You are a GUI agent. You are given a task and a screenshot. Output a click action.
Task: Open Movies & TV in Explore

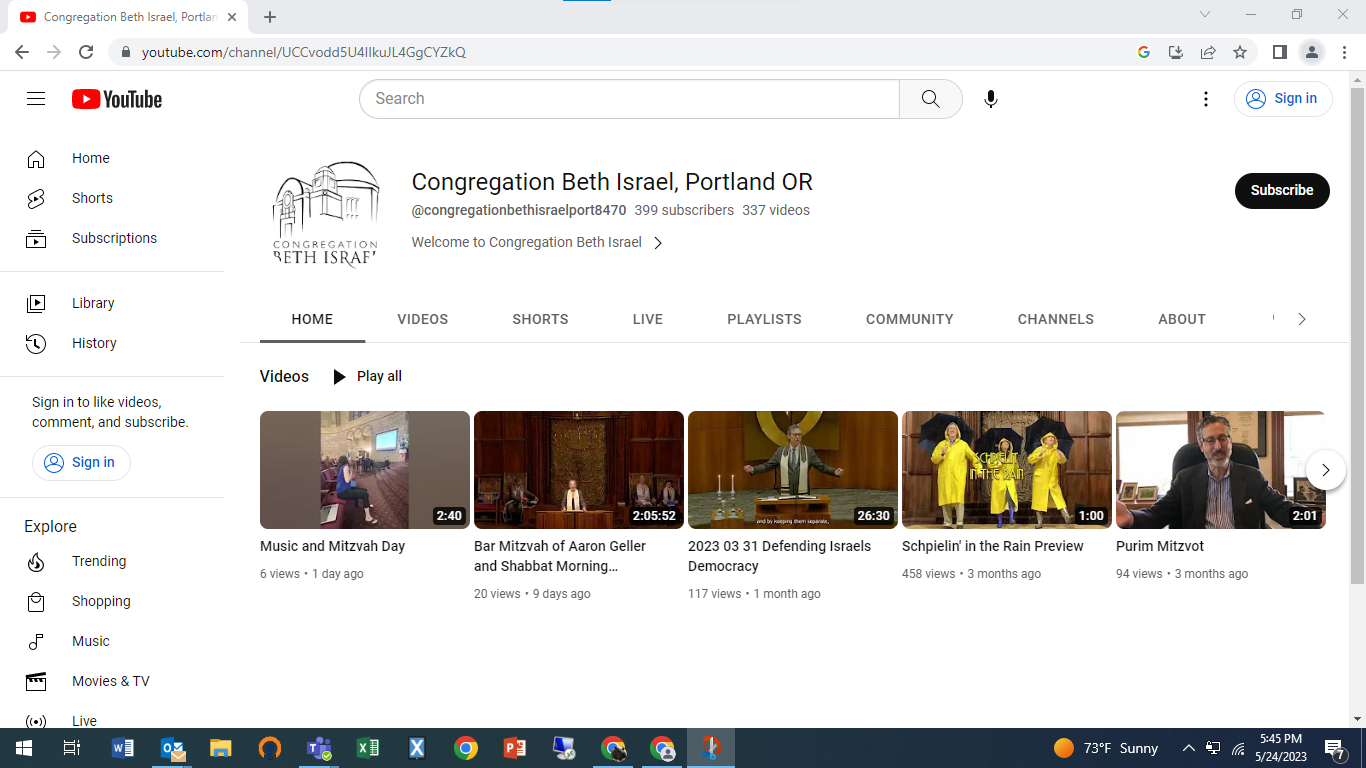[x=112, y=681]
